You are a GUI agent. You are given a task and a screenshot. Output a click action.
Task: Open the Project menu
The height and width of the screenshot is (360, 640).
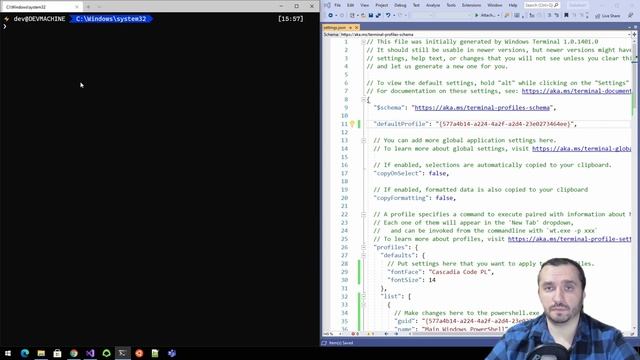pos(382,5)
